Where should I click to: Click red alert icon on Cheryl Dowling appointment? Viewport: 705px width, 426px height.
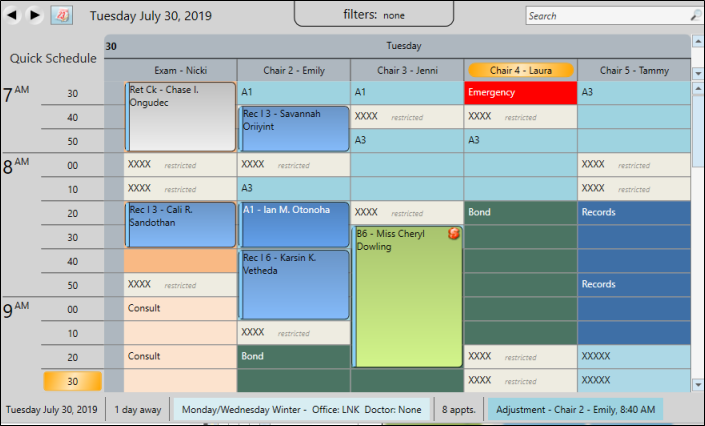[x=454, y=234]
